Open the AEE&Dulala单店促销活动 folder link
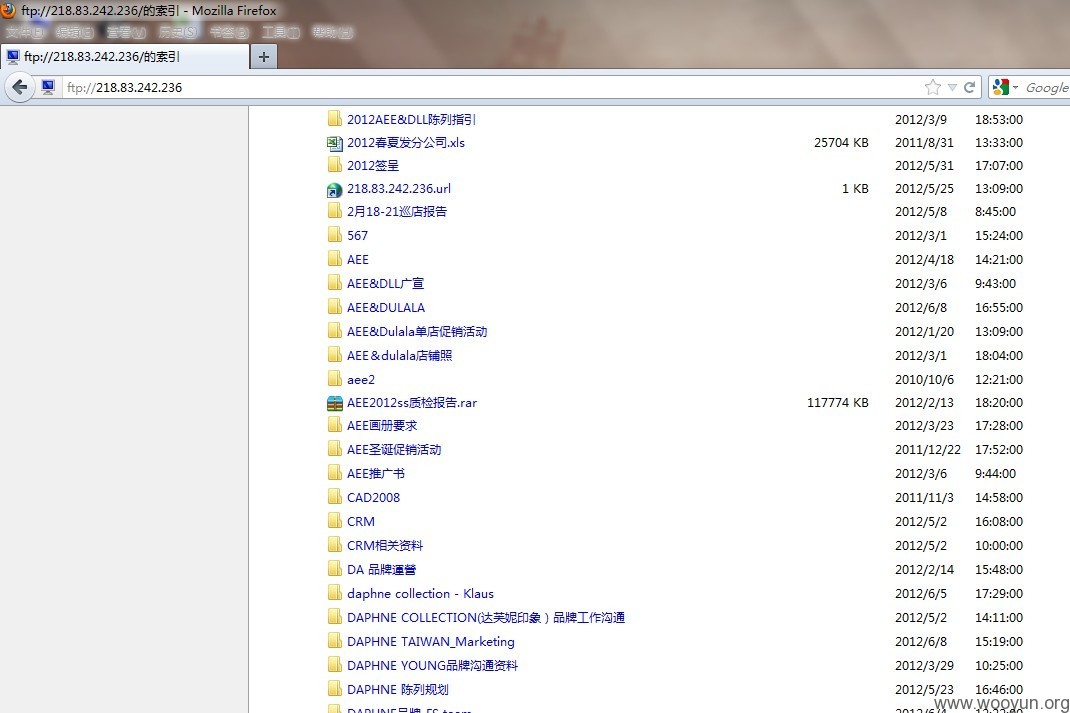This screenshot has height=713, width=1070. click(x=417, y=332)
